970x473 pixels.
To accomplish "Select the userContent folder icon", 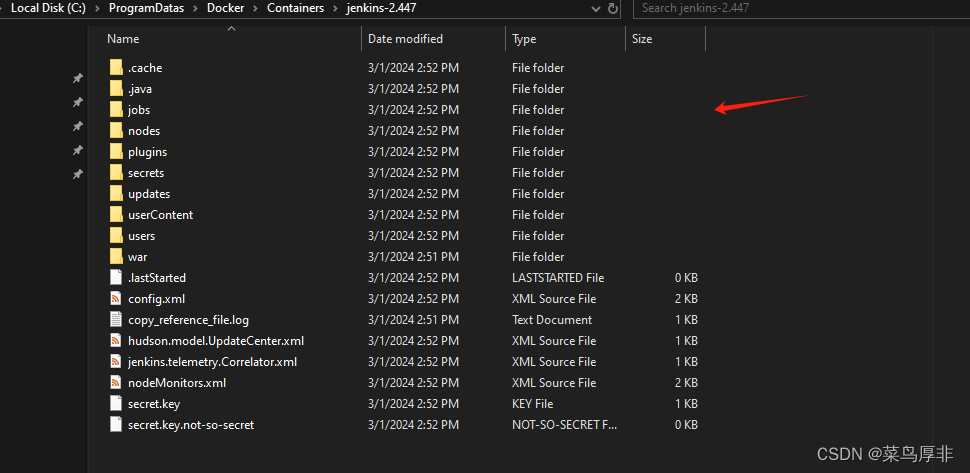I will click(116, 215).
